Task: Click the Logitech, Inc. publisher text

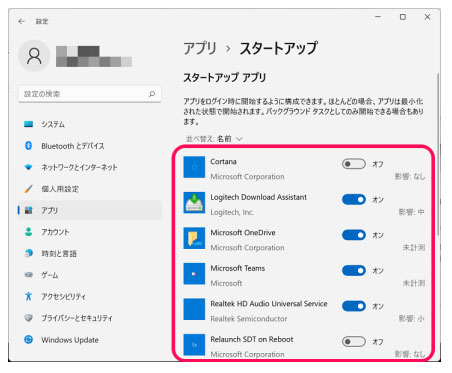Action: (x=232, y=212)
